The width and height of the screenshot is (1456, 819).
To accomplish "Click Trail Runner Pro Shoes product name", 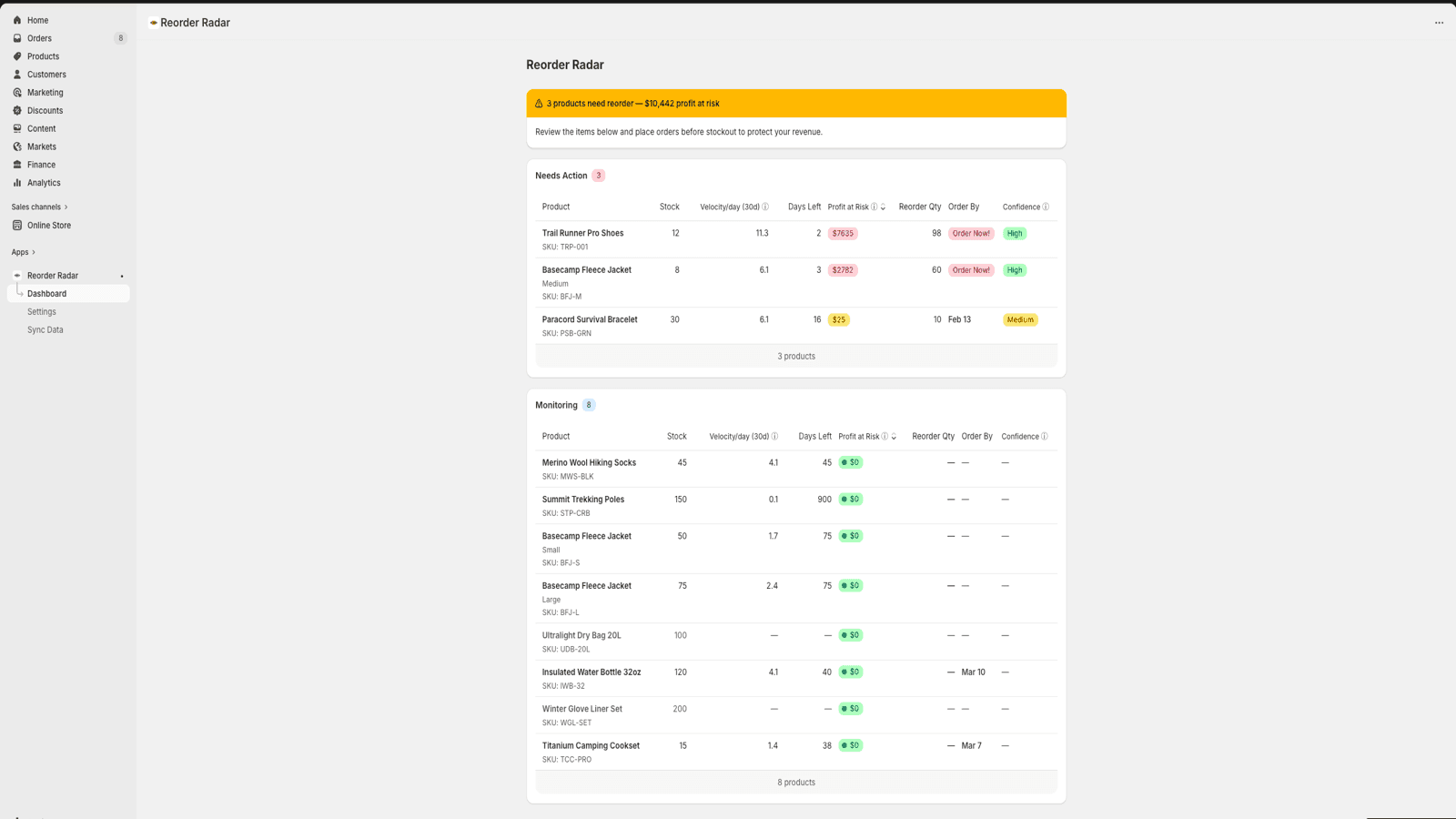I will (x=582, y=233).
